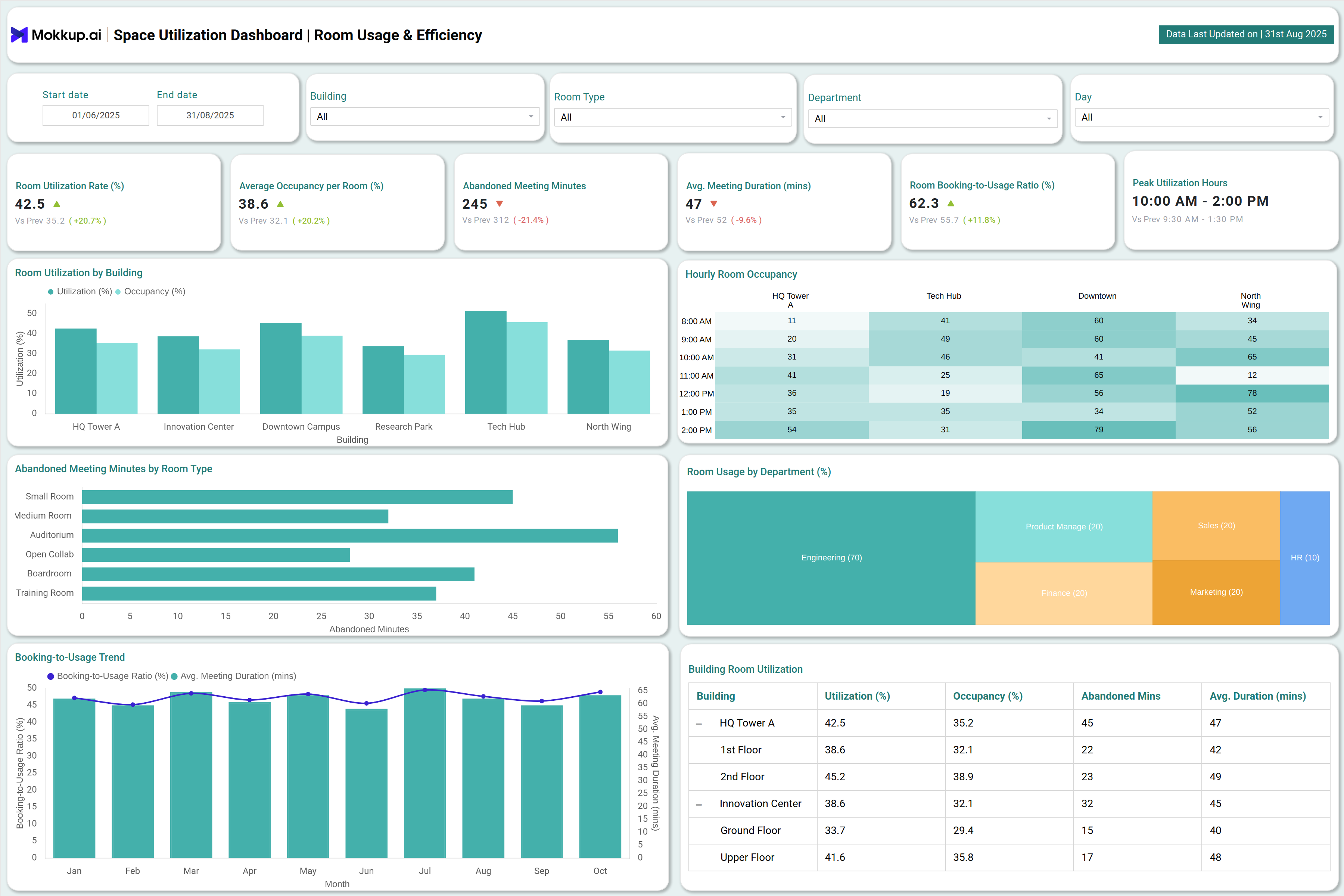Click the red down arrow beside 245
Viewport: 1344px width, 896px height.
(x=500, y=204)
